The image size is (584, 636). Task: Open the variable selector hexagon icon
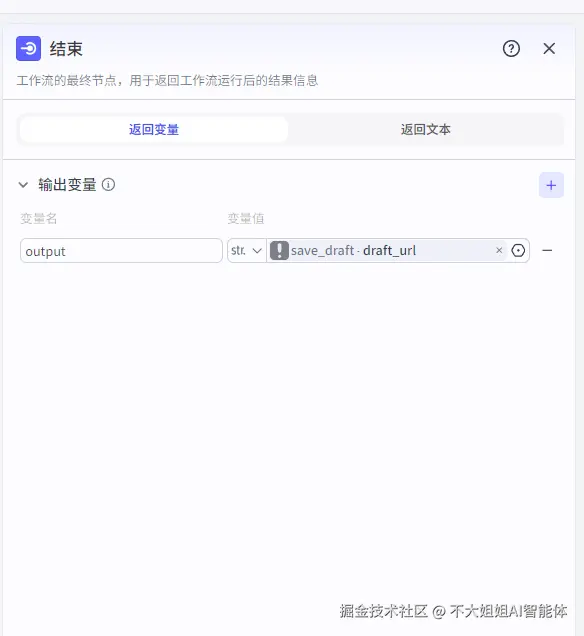518,251
